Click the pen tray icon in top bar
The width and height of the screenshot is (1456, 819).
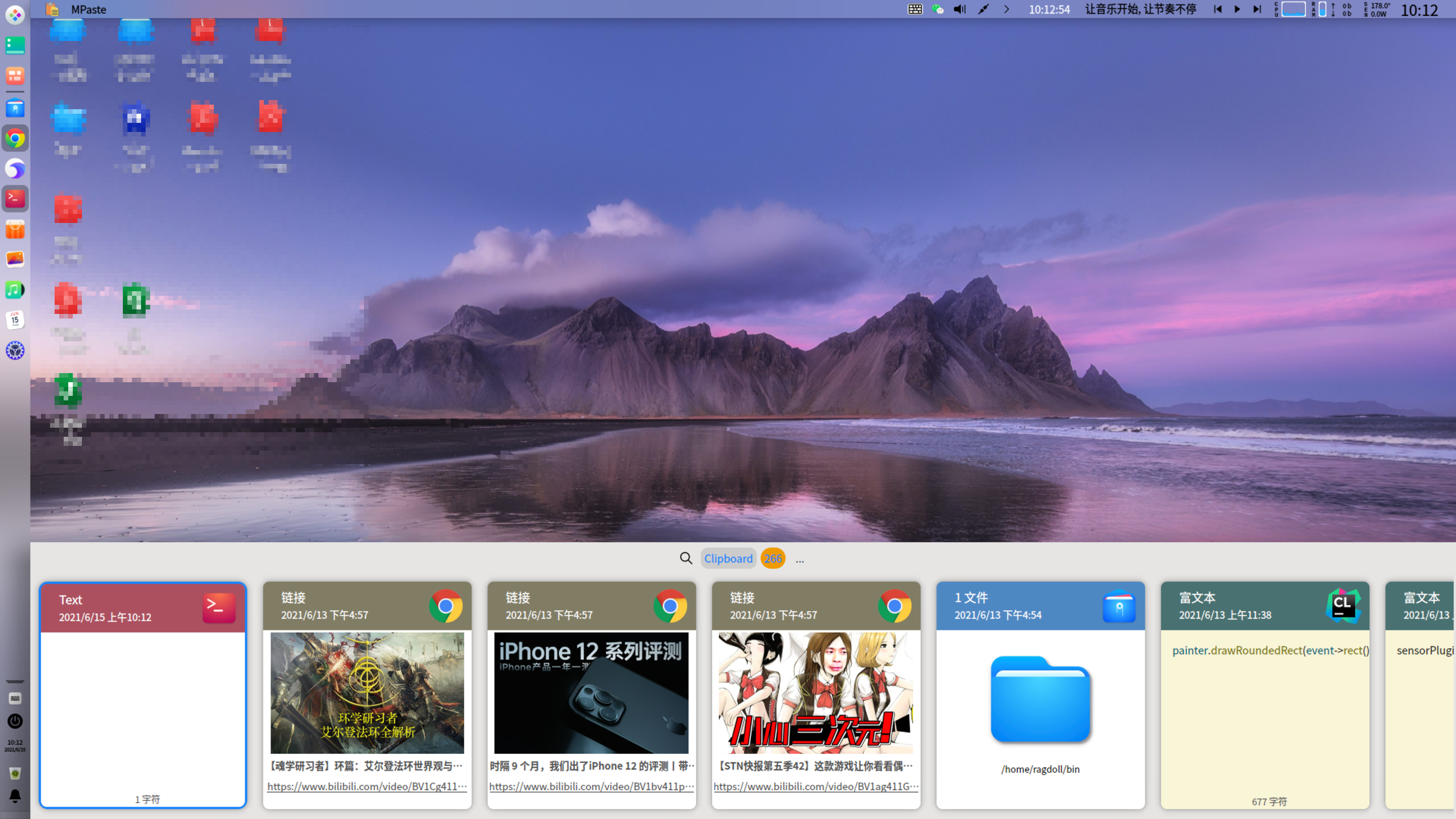[x=984, y=9]
